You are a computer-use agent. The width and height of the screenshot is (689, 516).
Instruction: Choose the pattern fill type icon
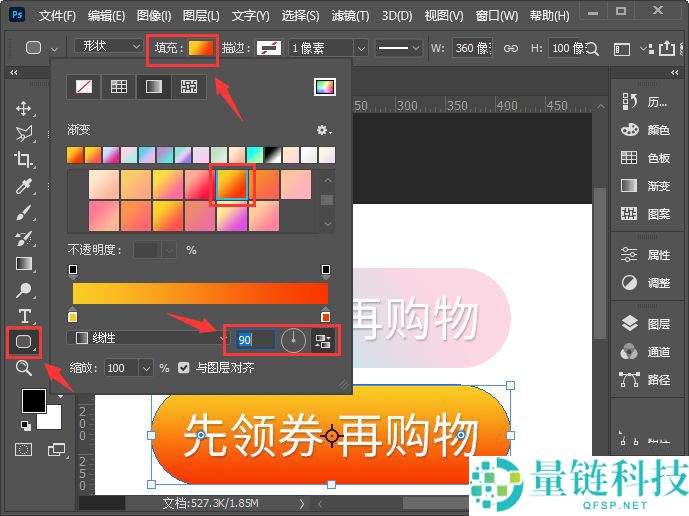[188, 87]
